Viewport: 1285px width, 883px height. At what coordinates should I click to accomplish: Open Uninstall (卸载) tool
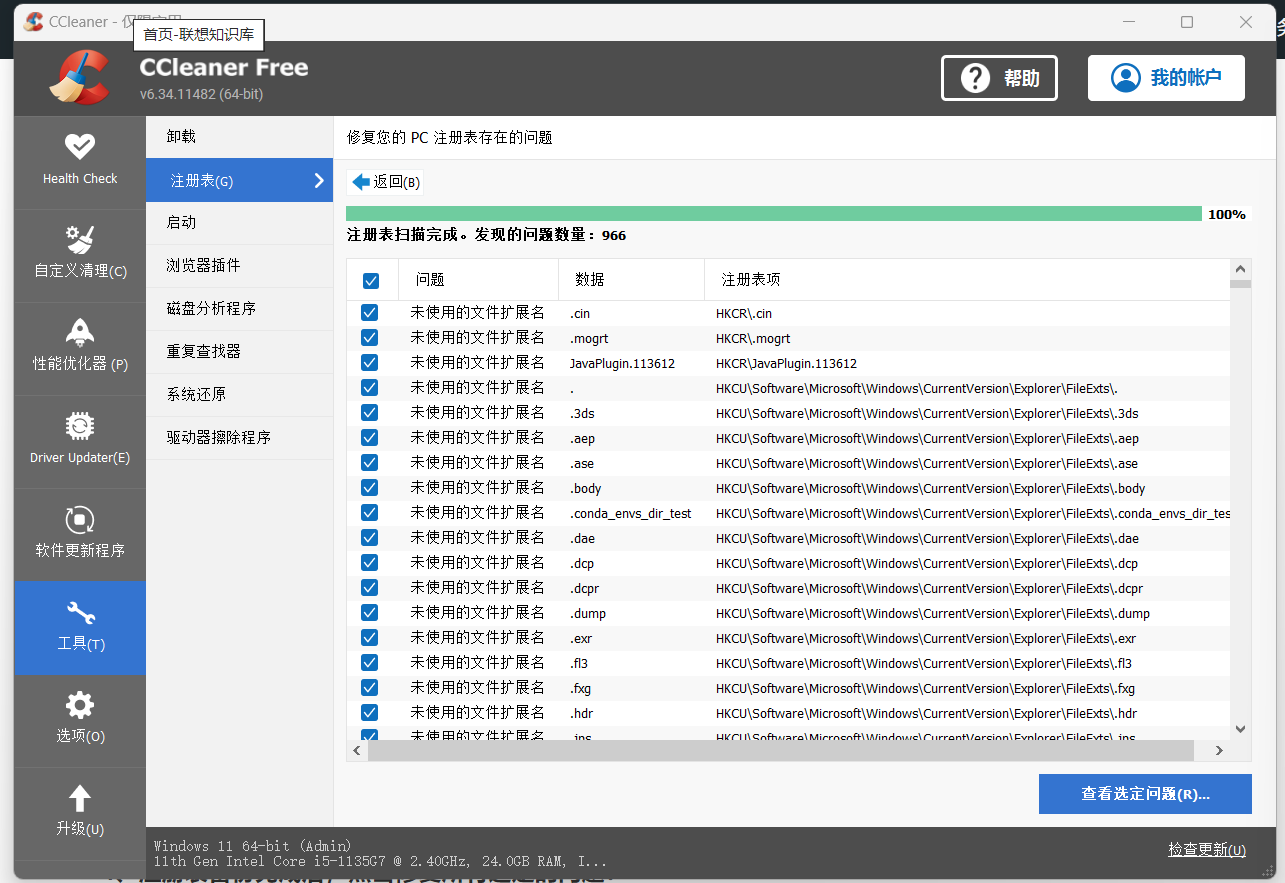pyautogui.click(x=239, y=137)
